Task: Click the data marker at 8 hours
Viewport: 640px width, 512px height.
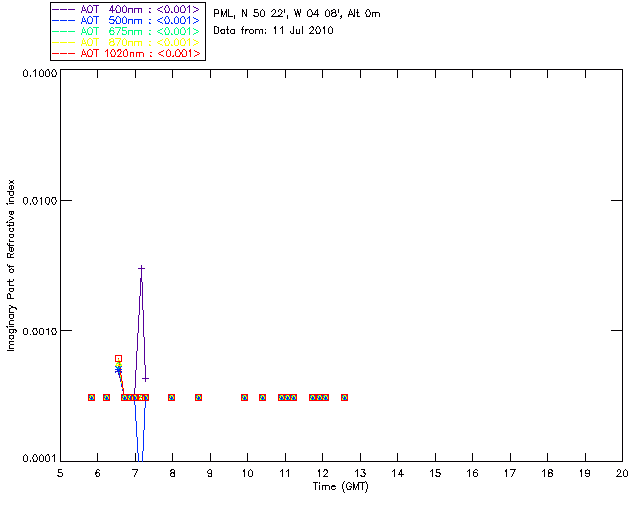Action: coord(171,397)
